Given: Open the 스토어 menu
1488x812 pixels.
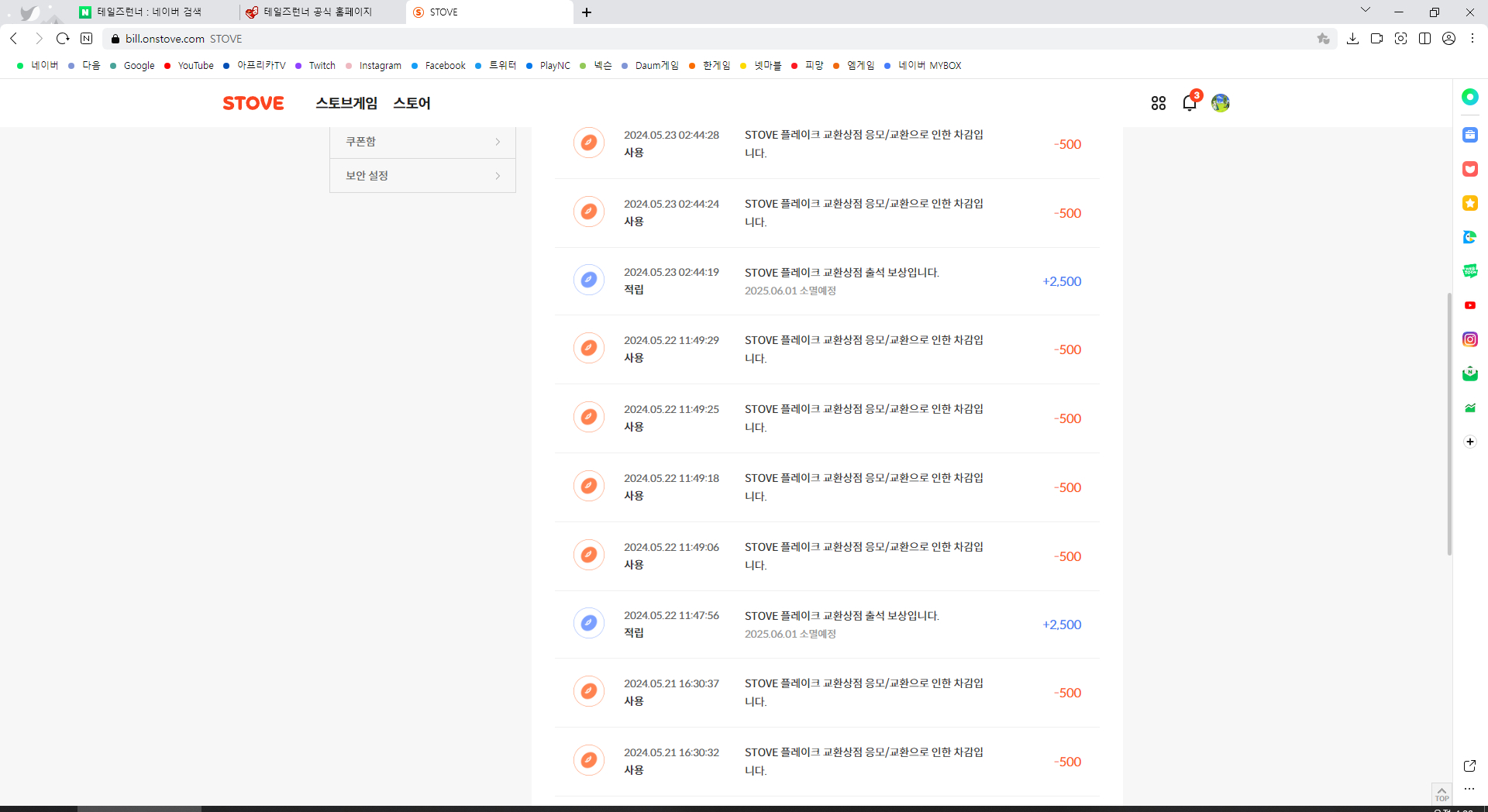Looking at the screenshot, I should 412,103.
